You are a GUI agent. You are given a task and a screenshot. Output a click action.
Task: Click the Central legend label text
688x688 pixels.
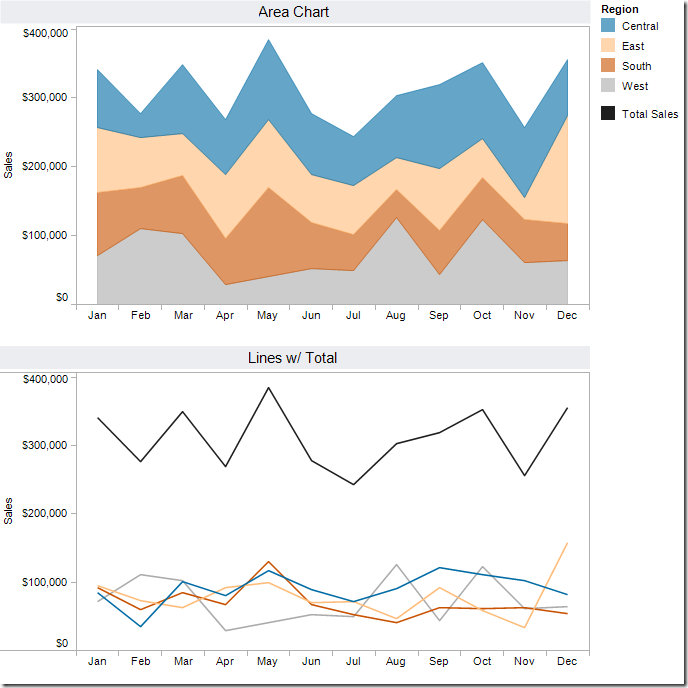[x=640, y=26]
